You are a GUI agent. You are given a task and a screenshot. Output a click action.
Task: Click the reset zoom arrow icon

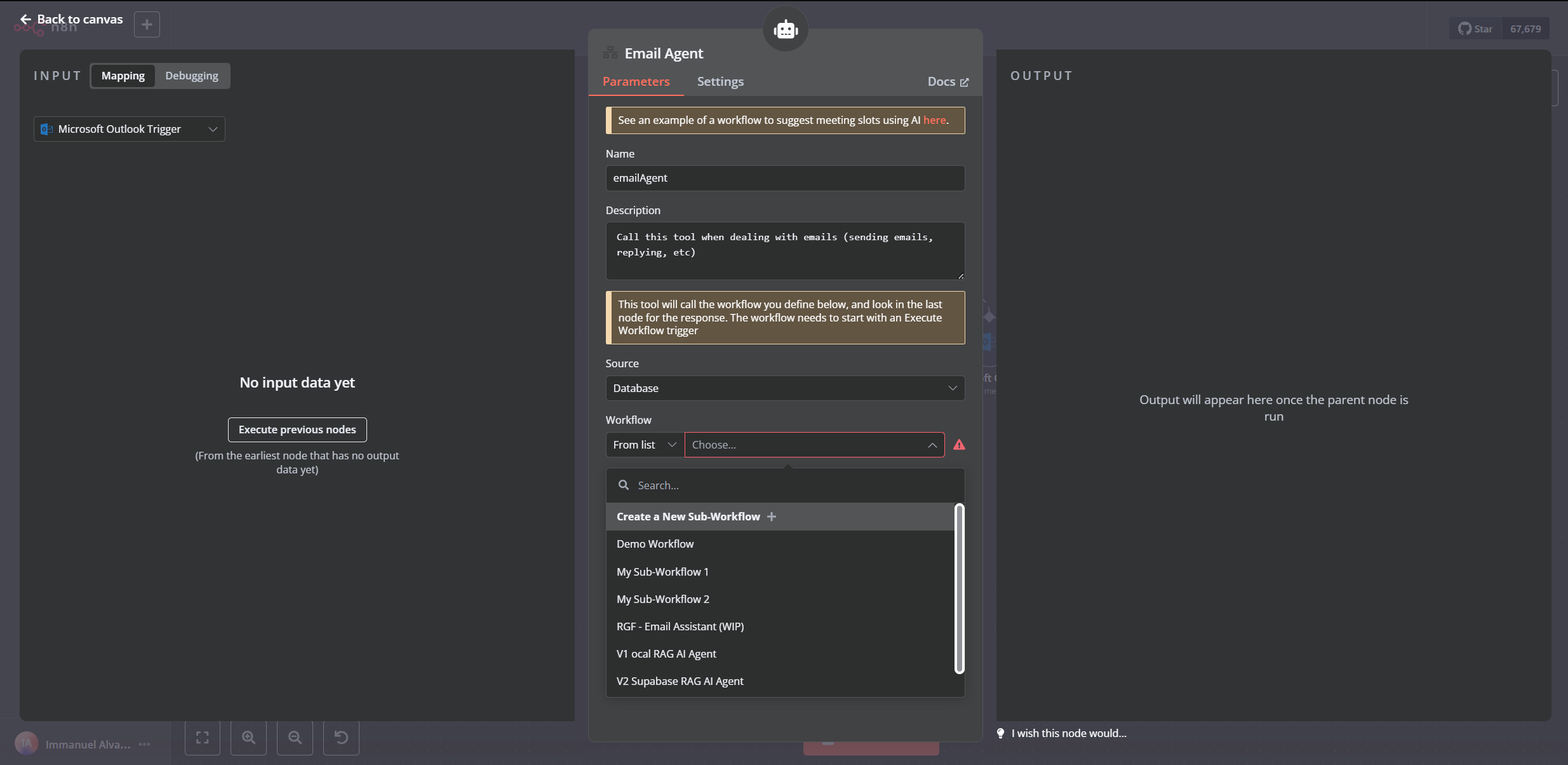coord(341,737)
